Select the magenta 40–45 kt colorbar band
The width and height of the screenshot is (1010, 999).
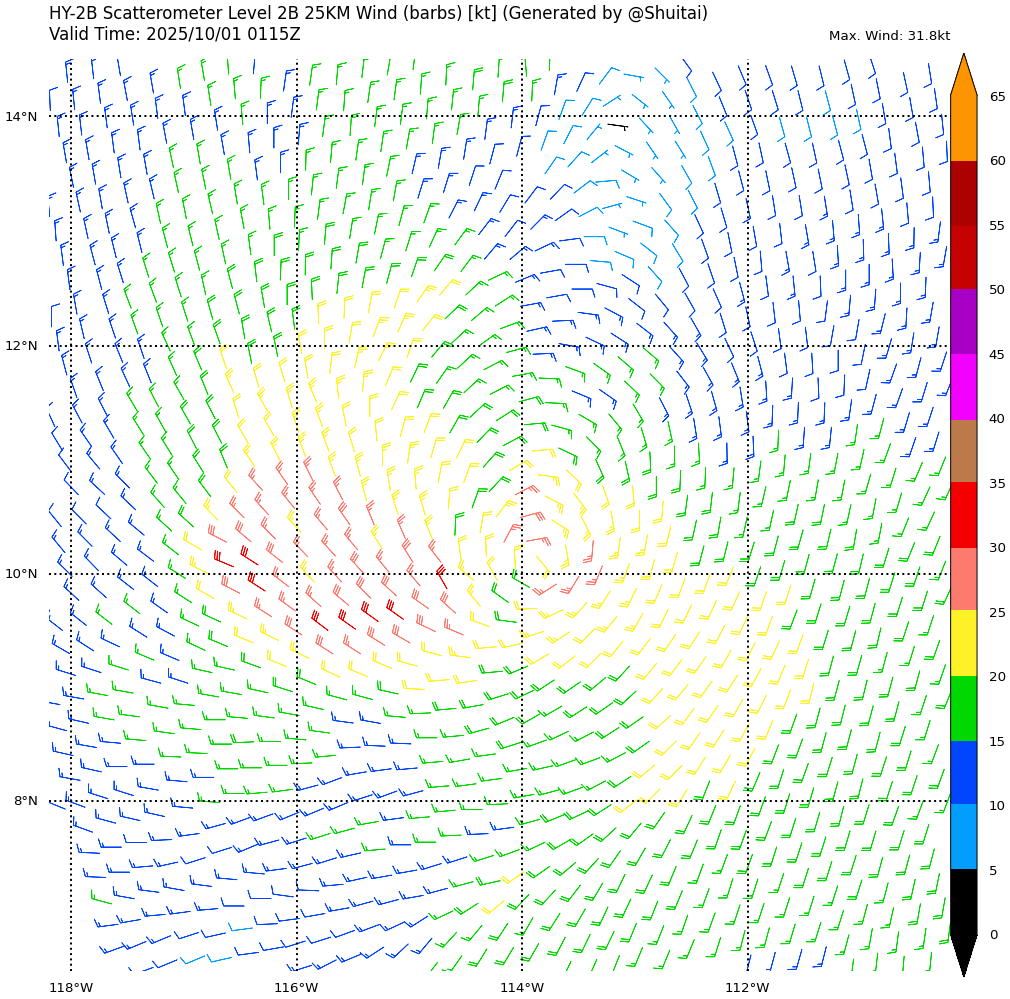963,386
